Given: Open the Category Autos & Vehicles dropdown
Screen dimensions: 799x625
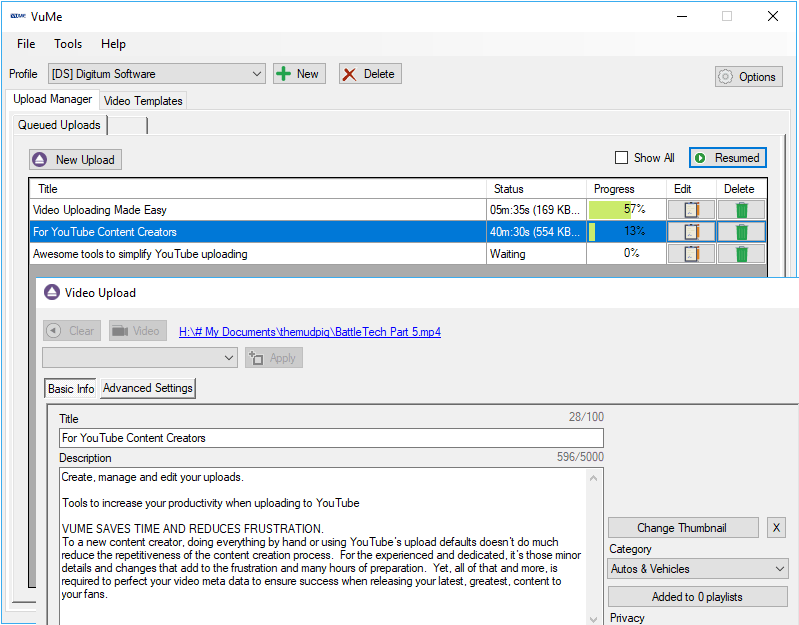Looking at the screenshot, I should click(698, 569).
